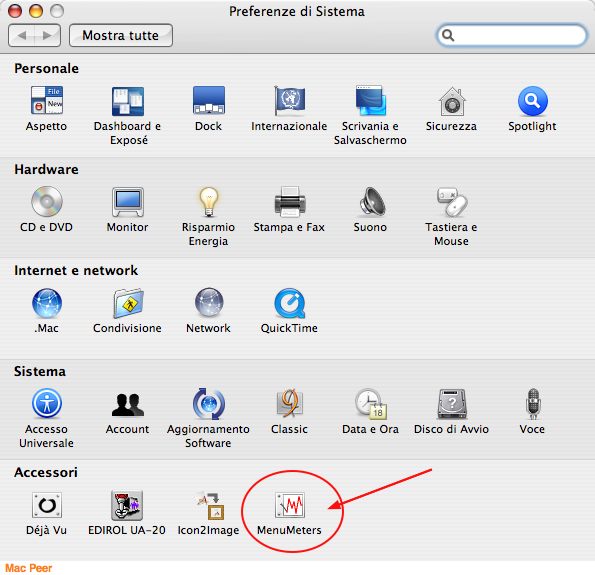Open the Internazionale flag icon
595x575 pixels.
[x=290, y=101]
